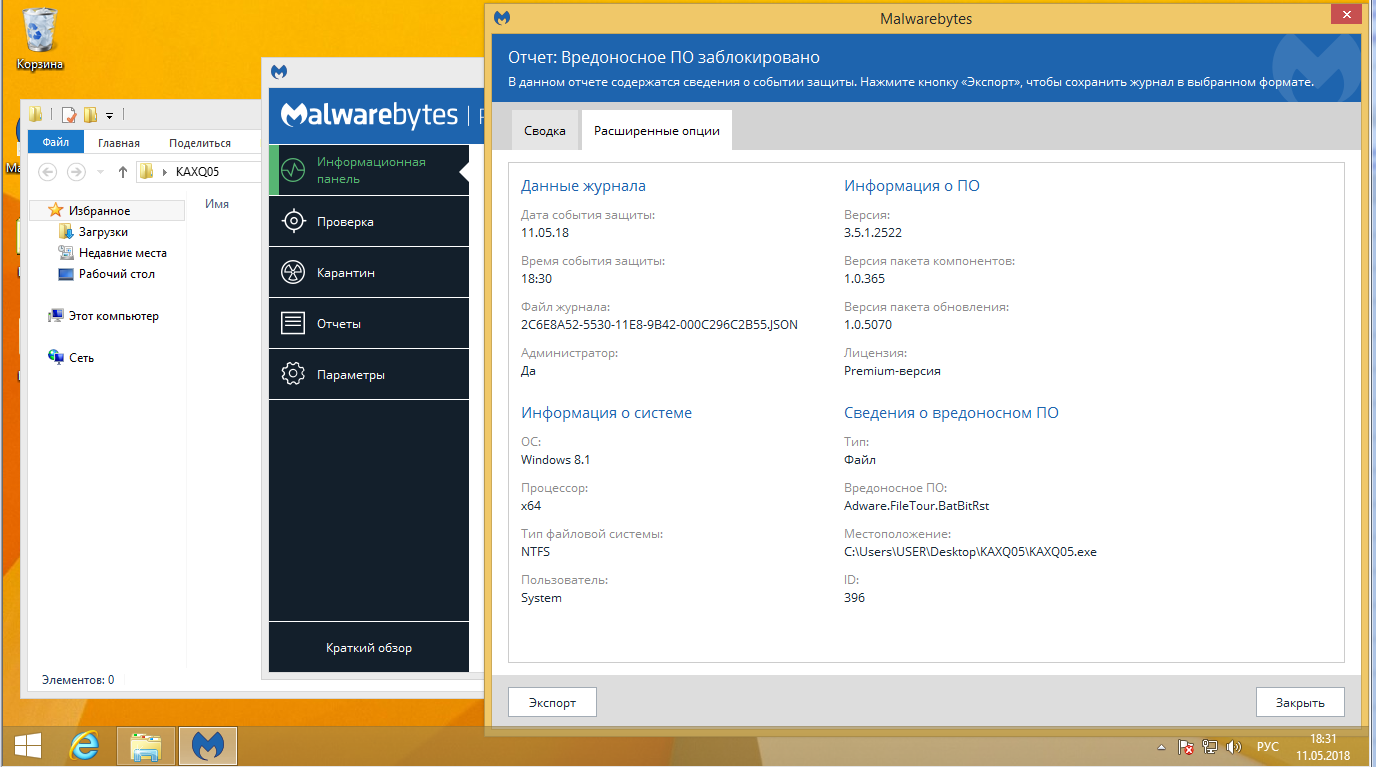Viewport: 1376px width, 767px height.
Task: Click the quarantine radiation icon in sidebar
Action: click(293, 272)
